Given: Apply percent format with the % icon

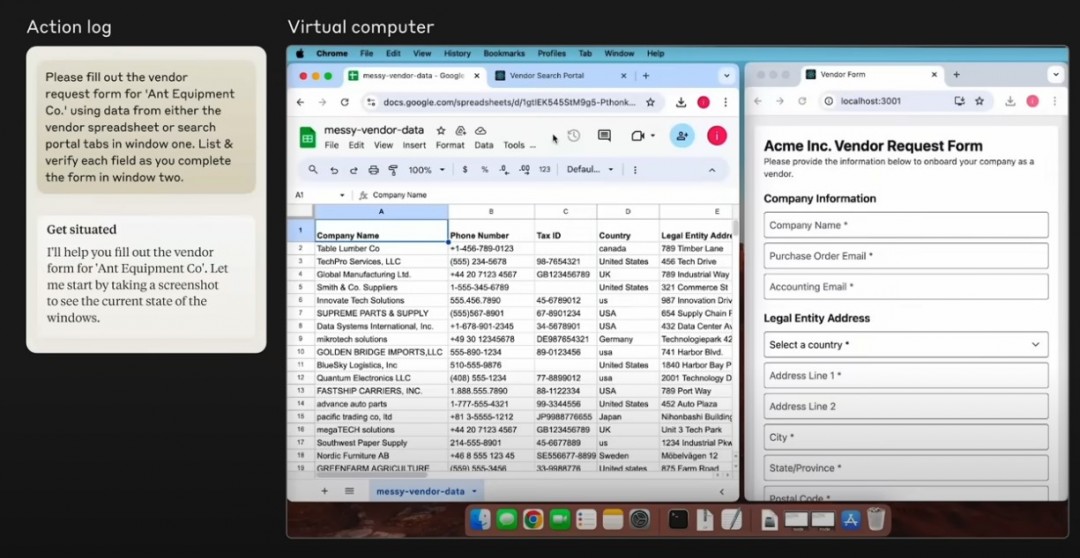Looking at the screenshot, I should coord(484,169).
